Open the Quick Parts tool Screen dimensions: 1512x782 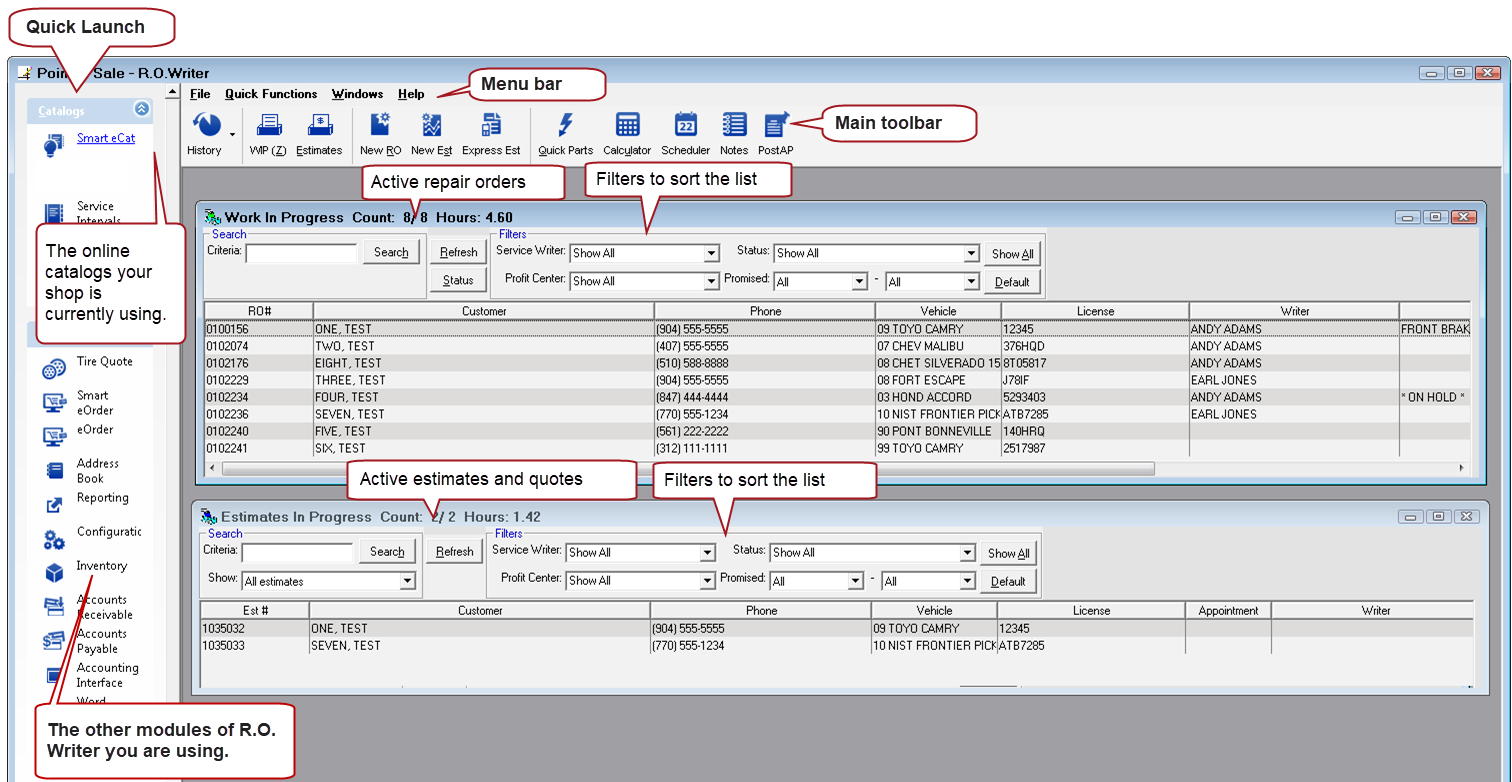click(x=565, y=126)
